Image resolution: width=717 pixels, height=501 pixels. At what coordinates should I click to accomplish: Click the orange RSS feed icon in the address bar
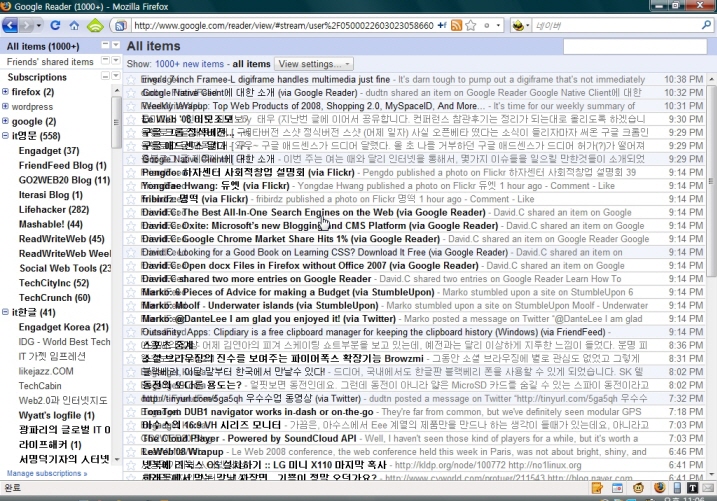pyautogui.click(x=456, y=26)
